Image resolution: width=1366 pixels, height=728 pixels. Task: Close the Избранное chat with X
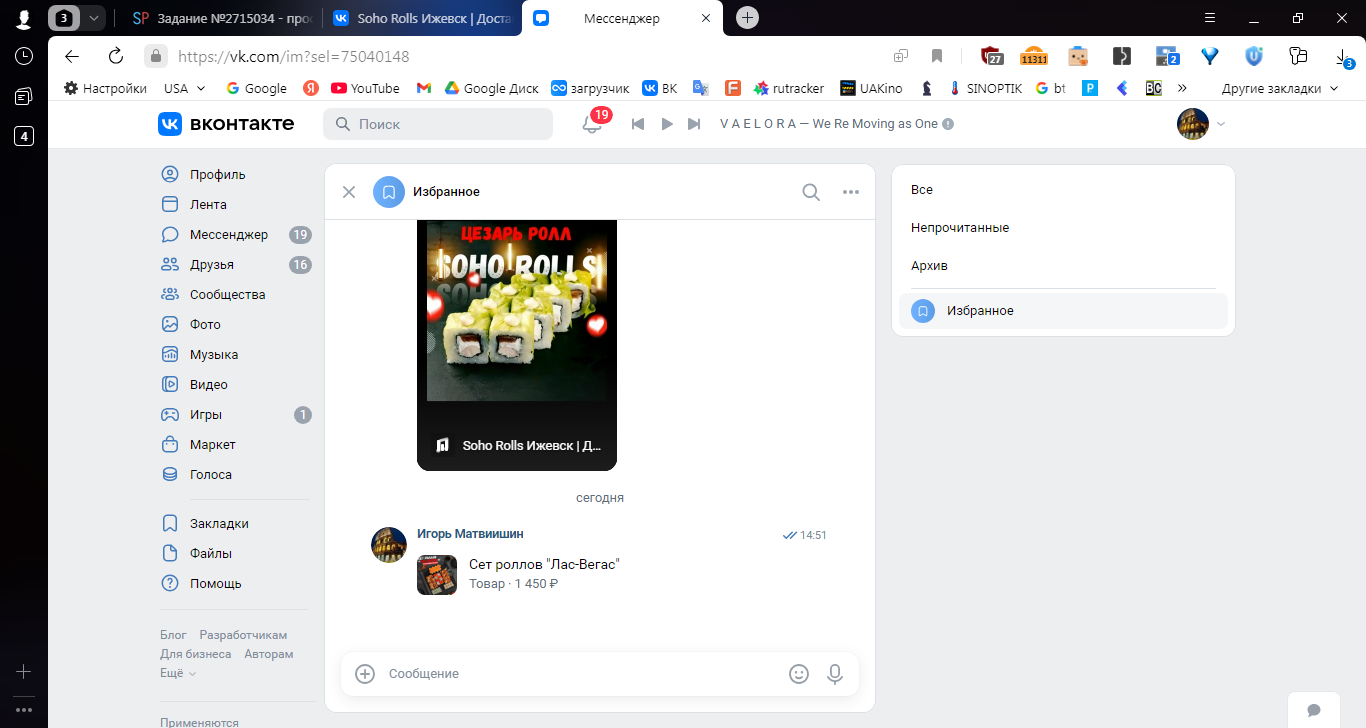point(349,192)
